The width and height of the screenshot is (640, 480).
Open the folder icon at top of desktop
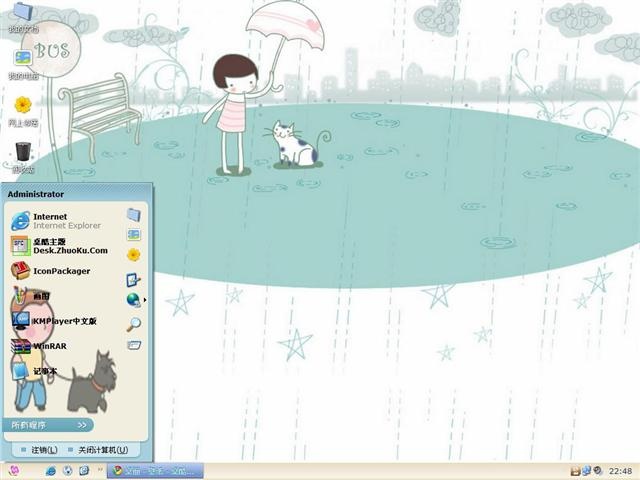pos(23,11)
